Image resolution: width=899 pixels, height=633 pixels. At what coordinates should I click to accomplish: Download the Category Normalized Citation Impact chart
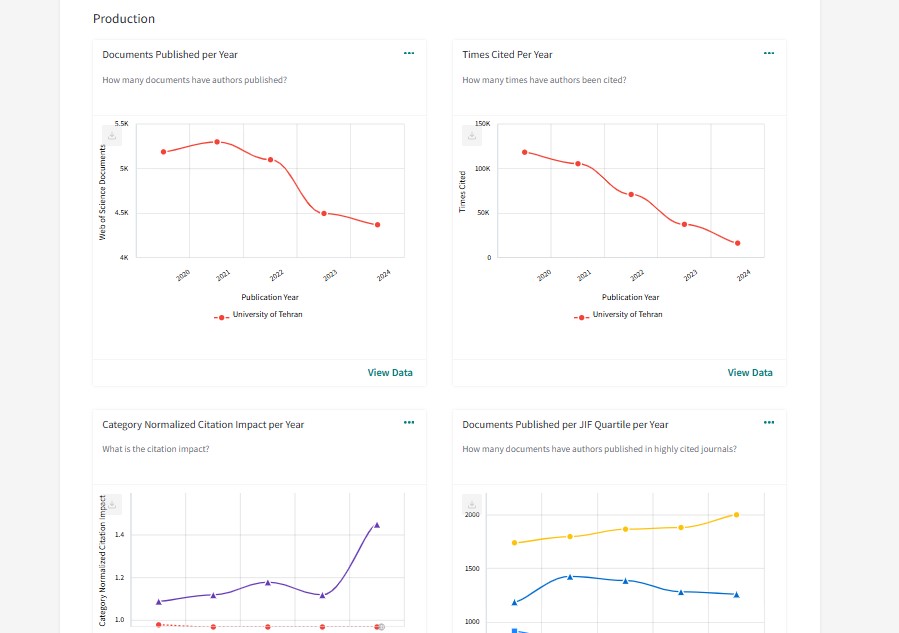coord(112,506)
